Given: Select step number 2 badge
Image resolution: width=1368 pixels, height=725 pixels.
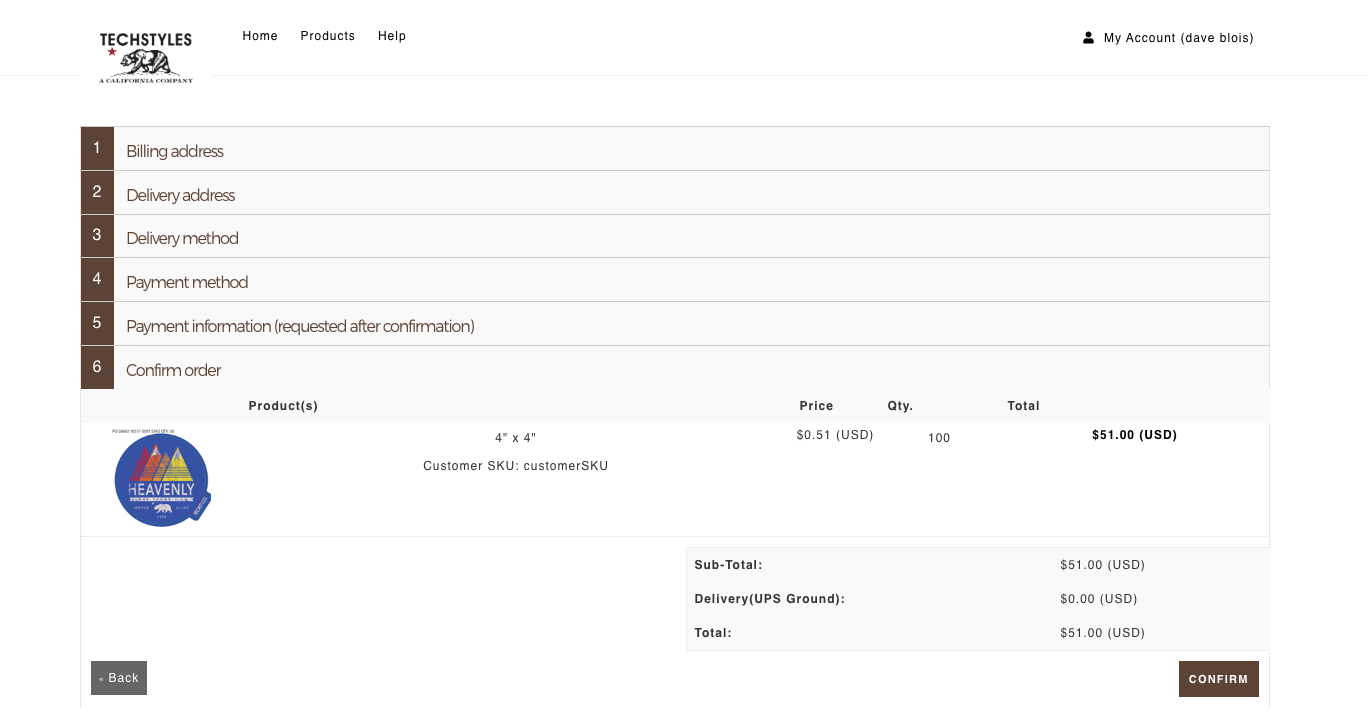Looking at the screenshot, I should click(97, 192).
